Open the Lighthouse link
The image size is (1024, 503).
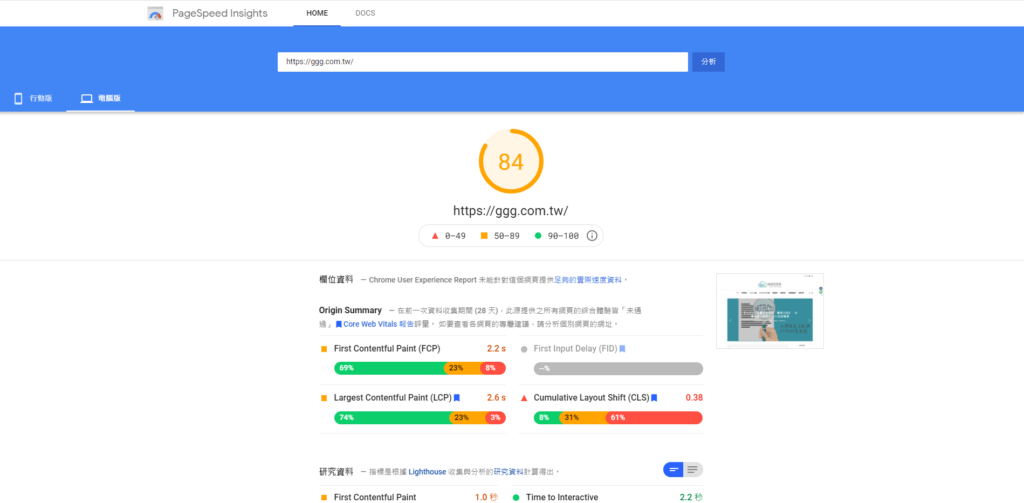tap(427, 472)
